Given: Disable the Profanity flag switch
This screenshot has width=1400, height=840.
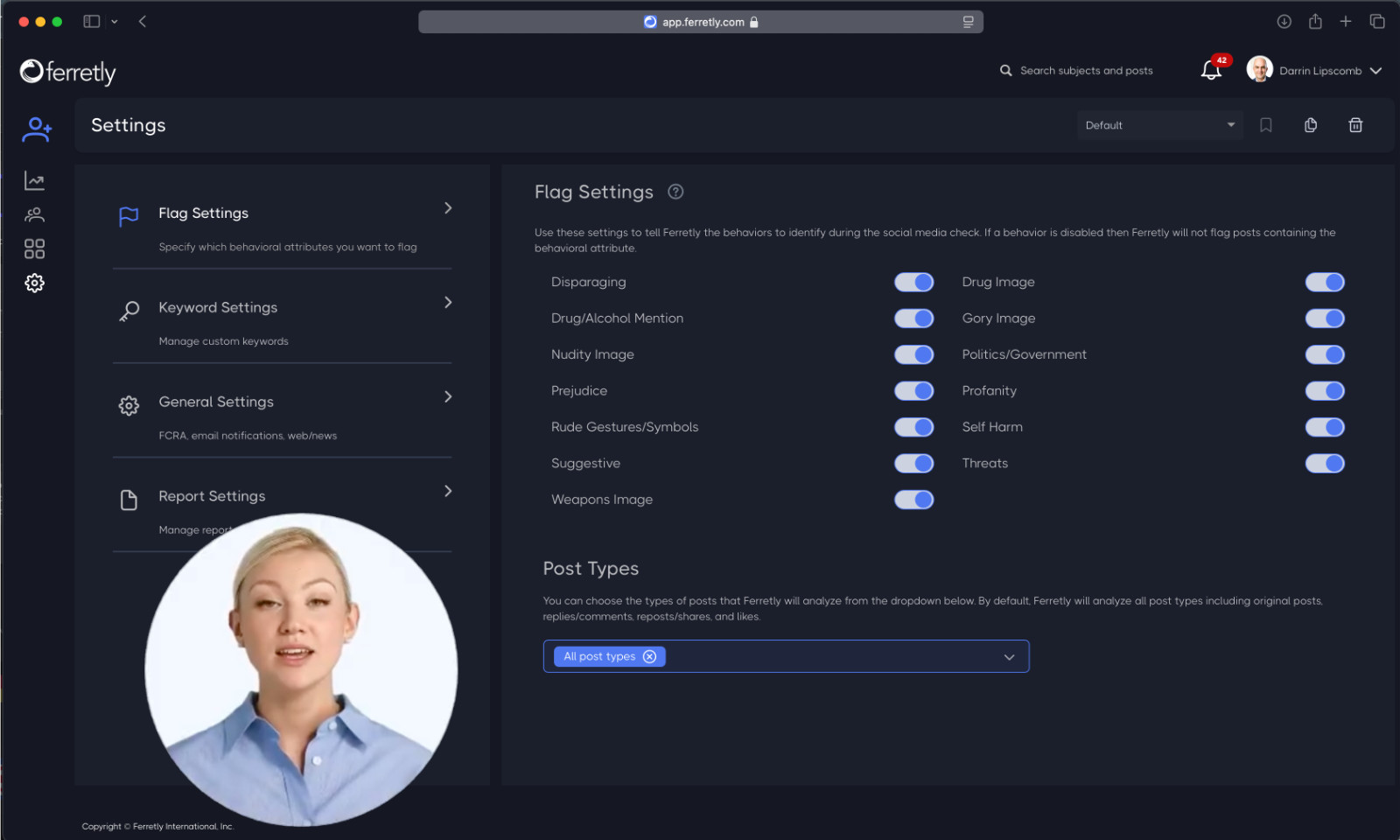Looking at the screenshot, I should 1325,391.
